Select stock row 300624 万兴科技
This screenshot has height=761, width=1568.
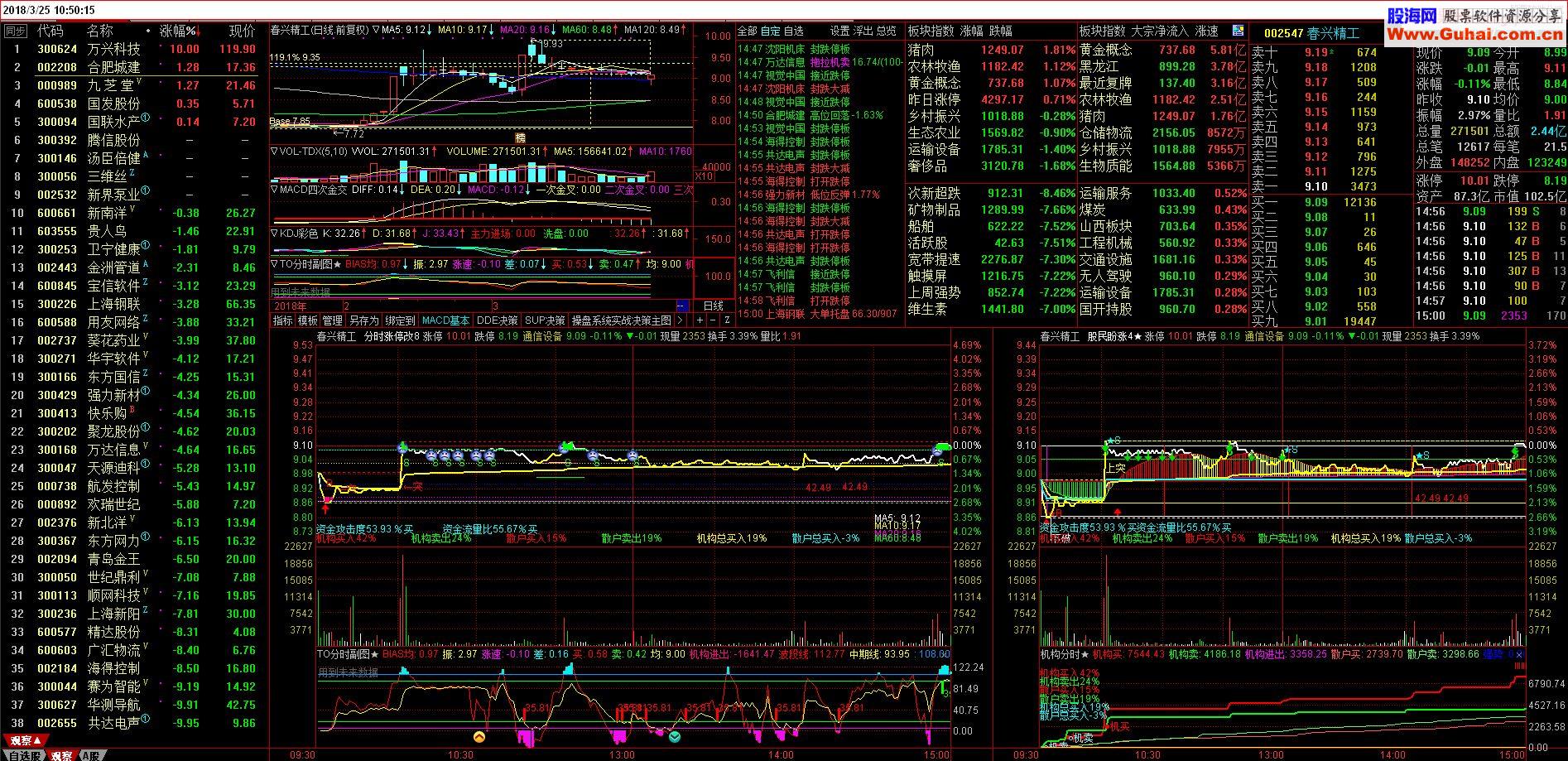[134, 49]
